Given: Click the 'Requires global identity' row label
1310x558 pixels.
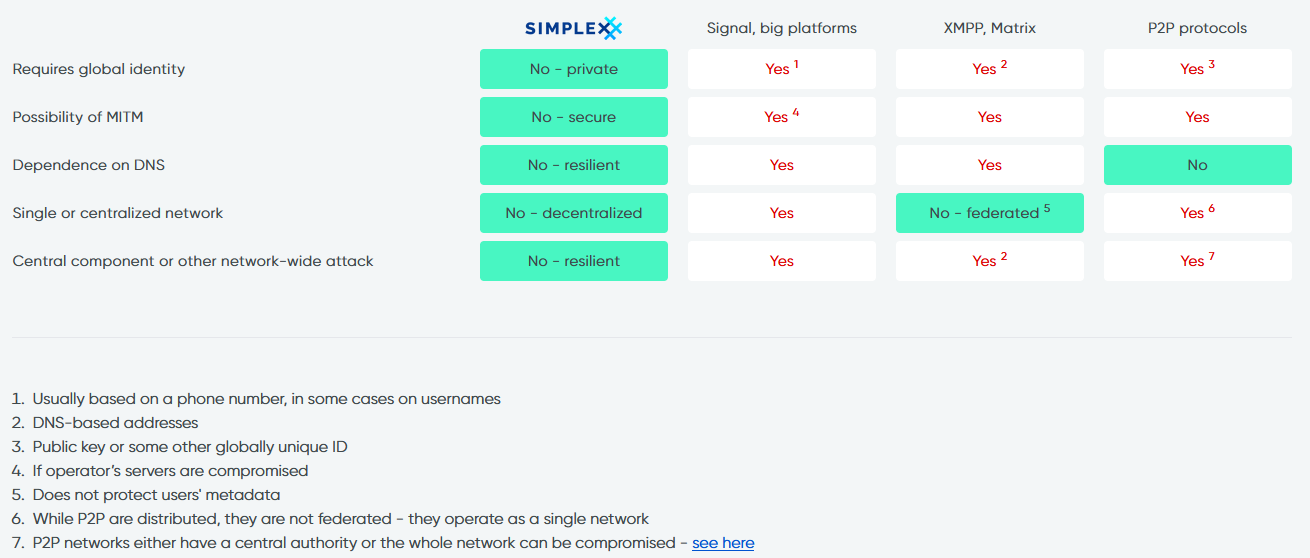Looking at the screenshot, I should tap(99, 69).
